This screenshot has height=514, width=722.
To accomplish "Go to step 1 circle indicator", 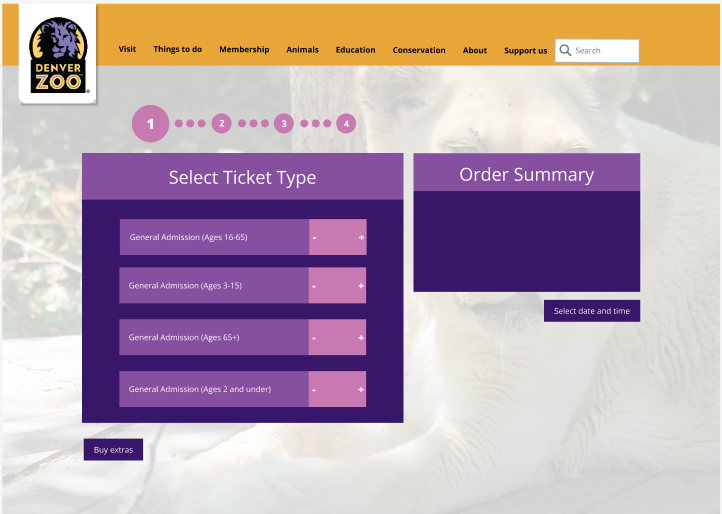I will 150,123.
